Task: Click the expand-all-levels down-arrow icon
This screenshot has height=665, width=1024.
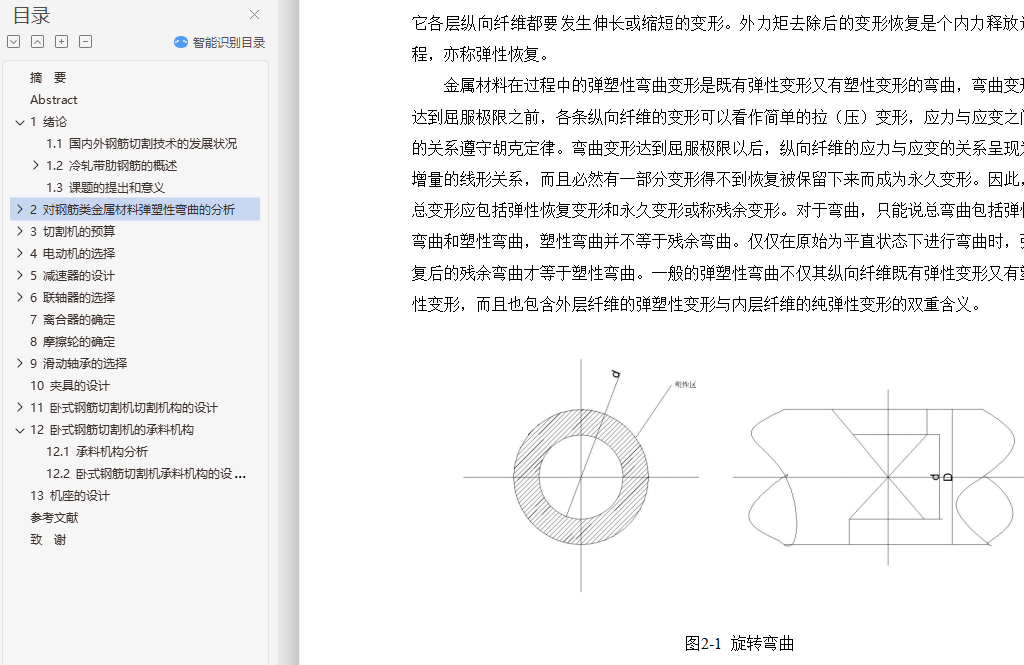Action: pos(14,42)
